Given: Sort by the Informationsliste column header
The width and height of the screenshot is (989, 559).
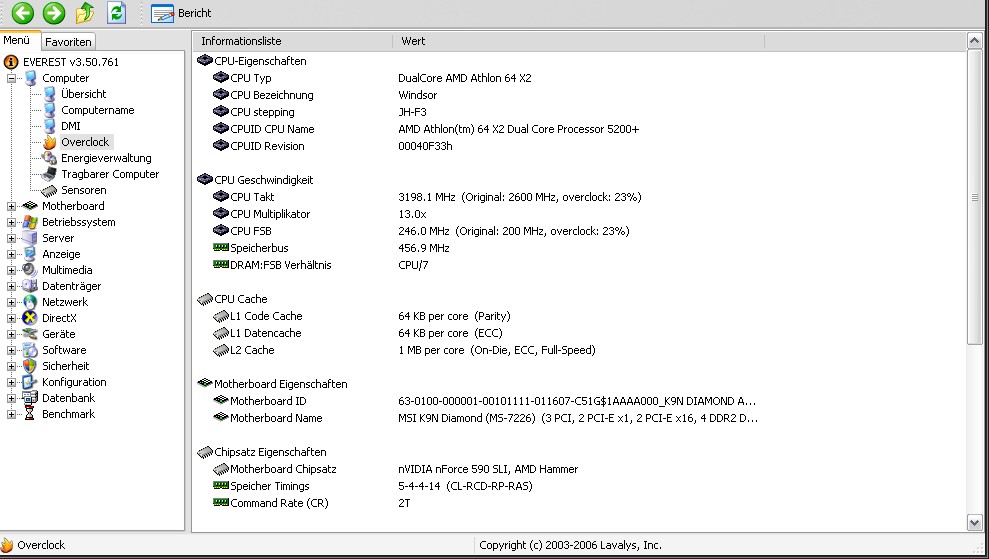Looking at the screenshot, I should [292, 41].
